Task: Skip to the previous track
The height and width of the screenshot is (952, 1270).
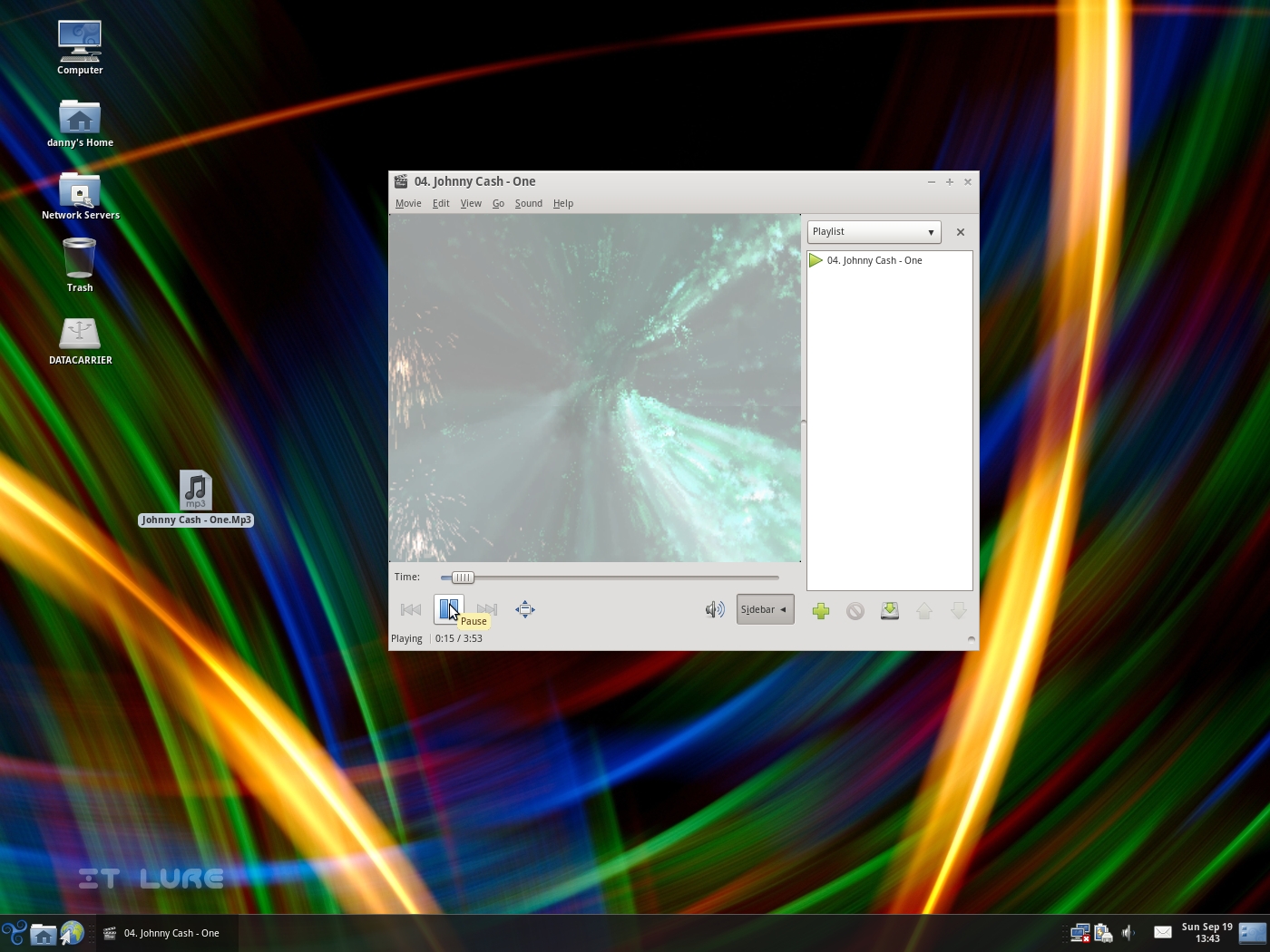Action: [411, 609]
